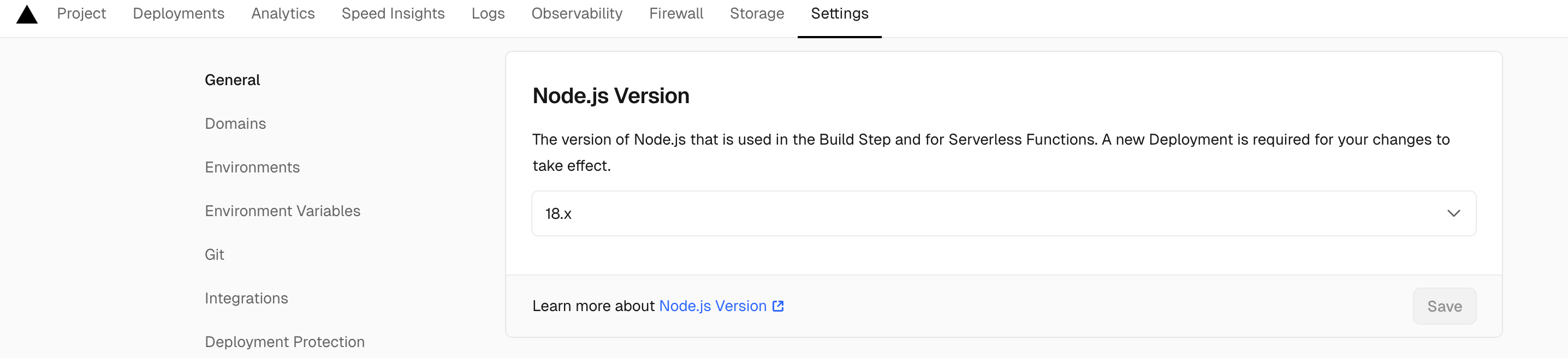Click the external link icon beside Node.js Version
The image size is (1568, 358).
click(x=778, y=306)
